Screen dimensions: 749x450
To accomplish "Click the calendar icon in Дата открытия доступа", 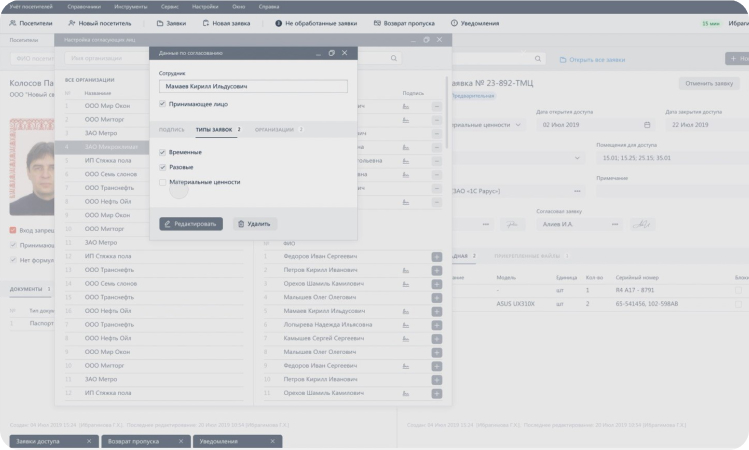I will pyautogui.click(x=647, y=125).
